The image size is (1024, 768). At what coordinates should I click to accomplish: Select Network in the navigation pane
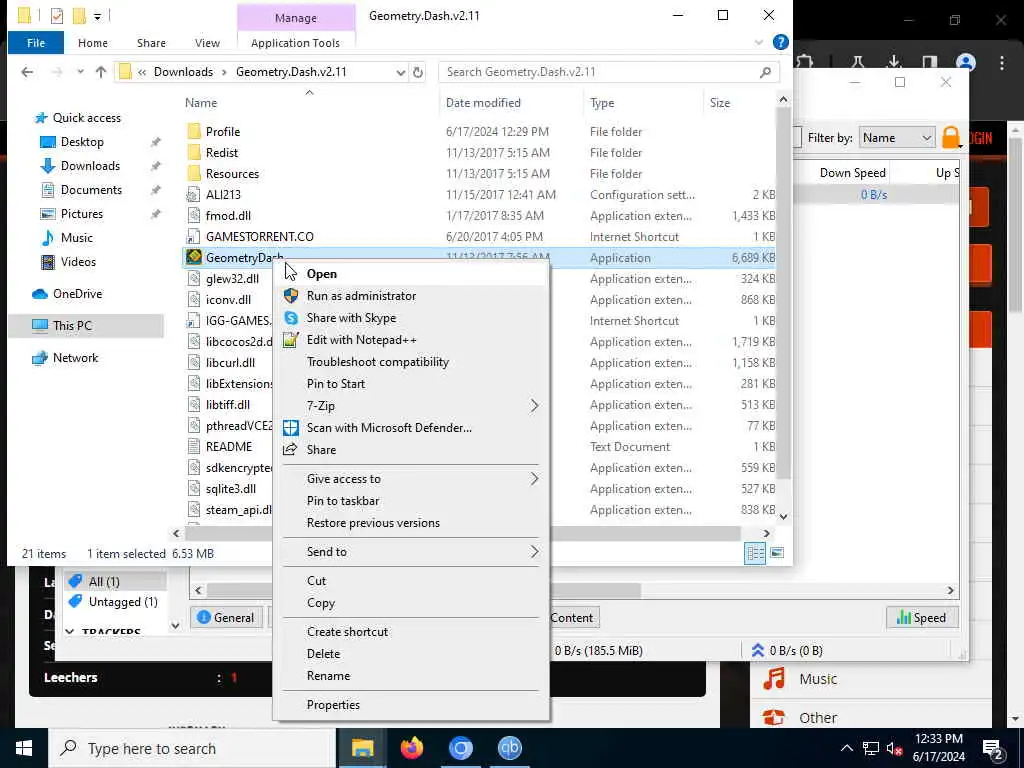(x=75, y=358)
